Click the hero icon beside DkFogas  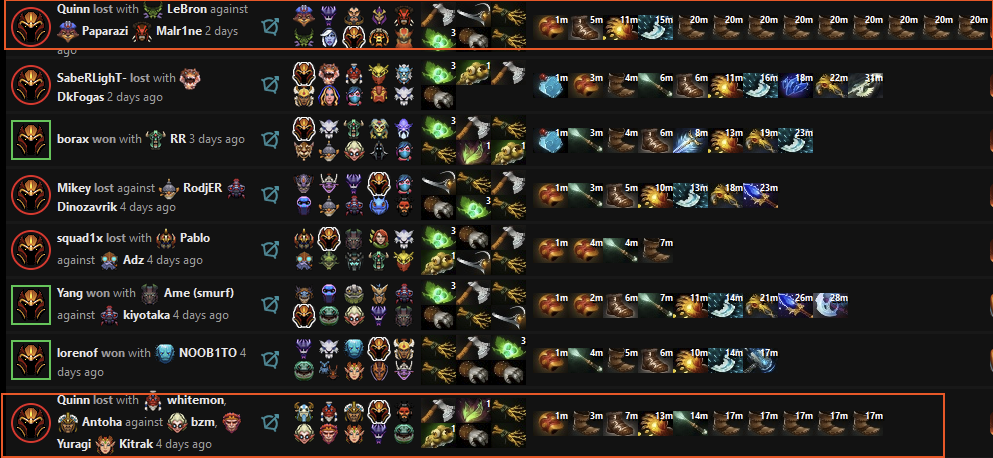point(190,79)
